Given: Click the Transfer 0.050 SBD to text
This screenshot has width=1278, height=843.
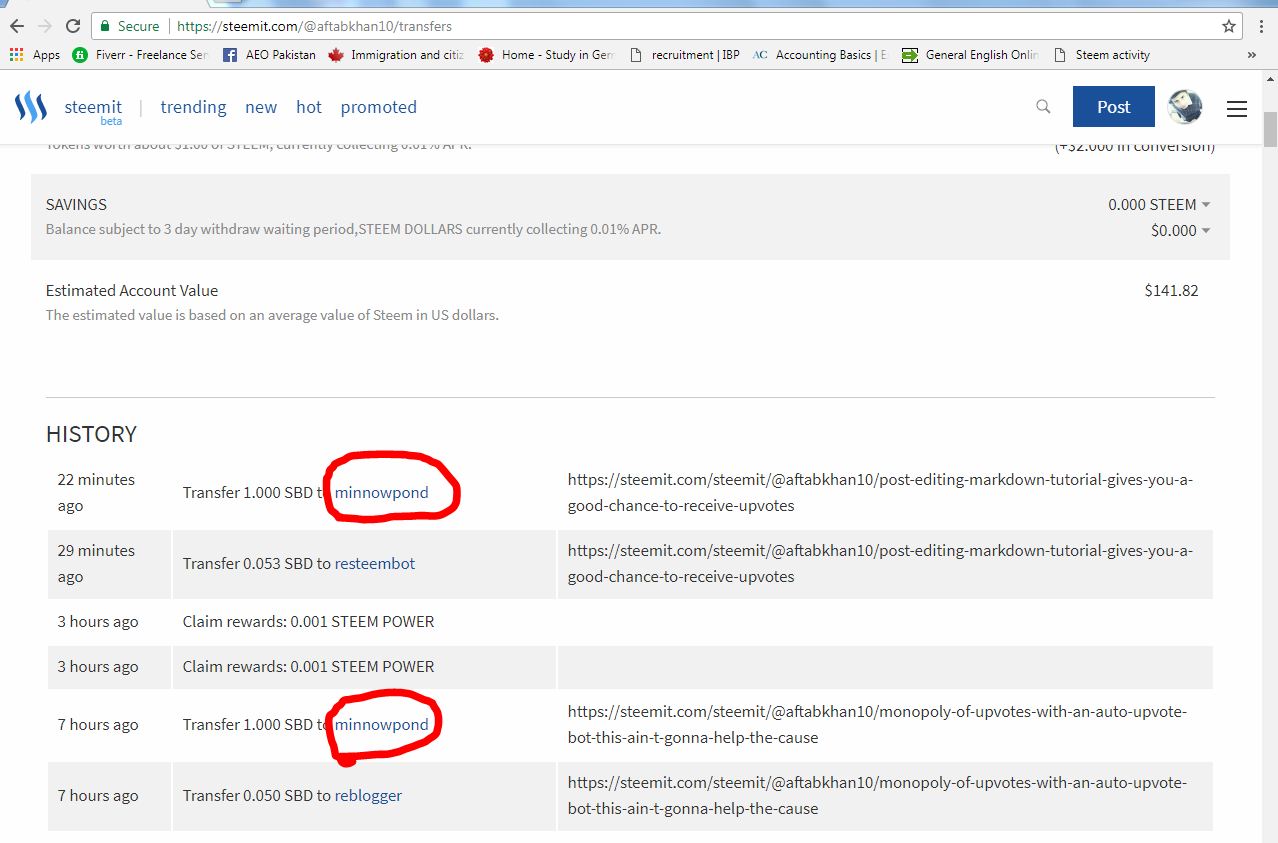Looking at the screenshot, I should (x=257, y=795).
